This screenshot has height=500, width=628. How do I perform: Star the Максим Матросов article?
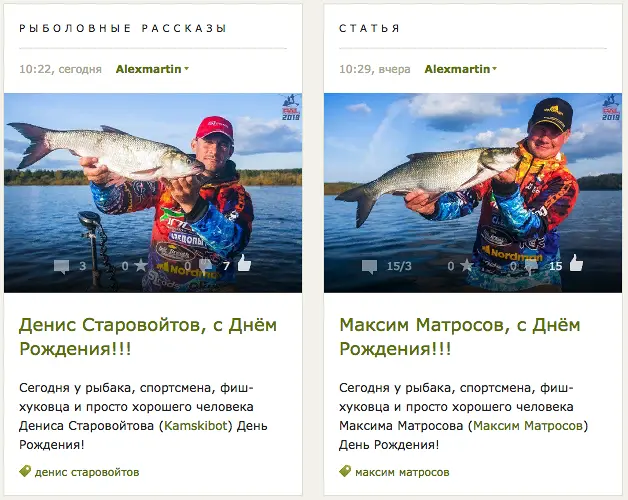coord(467,265)
